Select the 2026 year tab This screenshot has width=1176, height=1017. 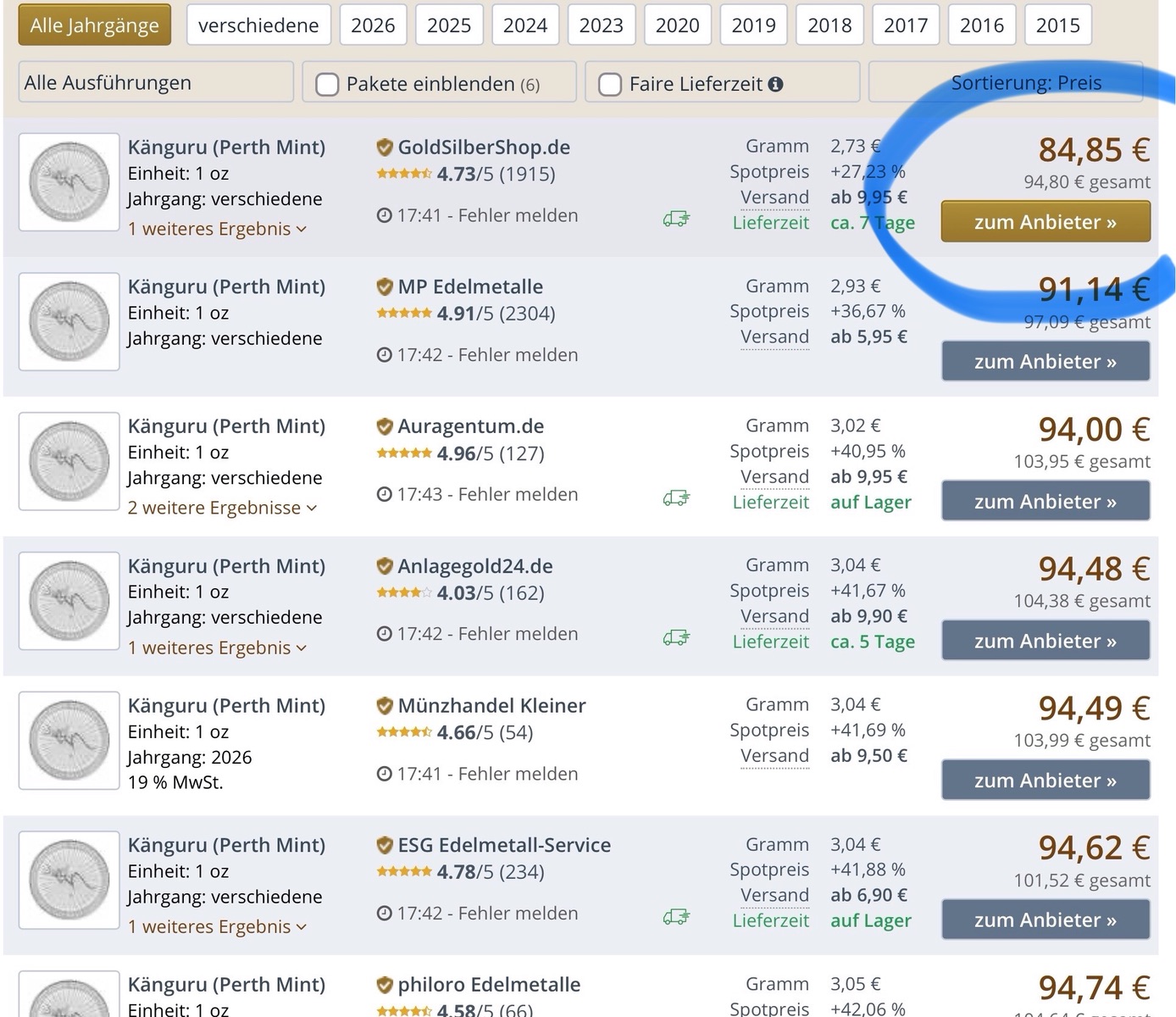pos(373,25)
